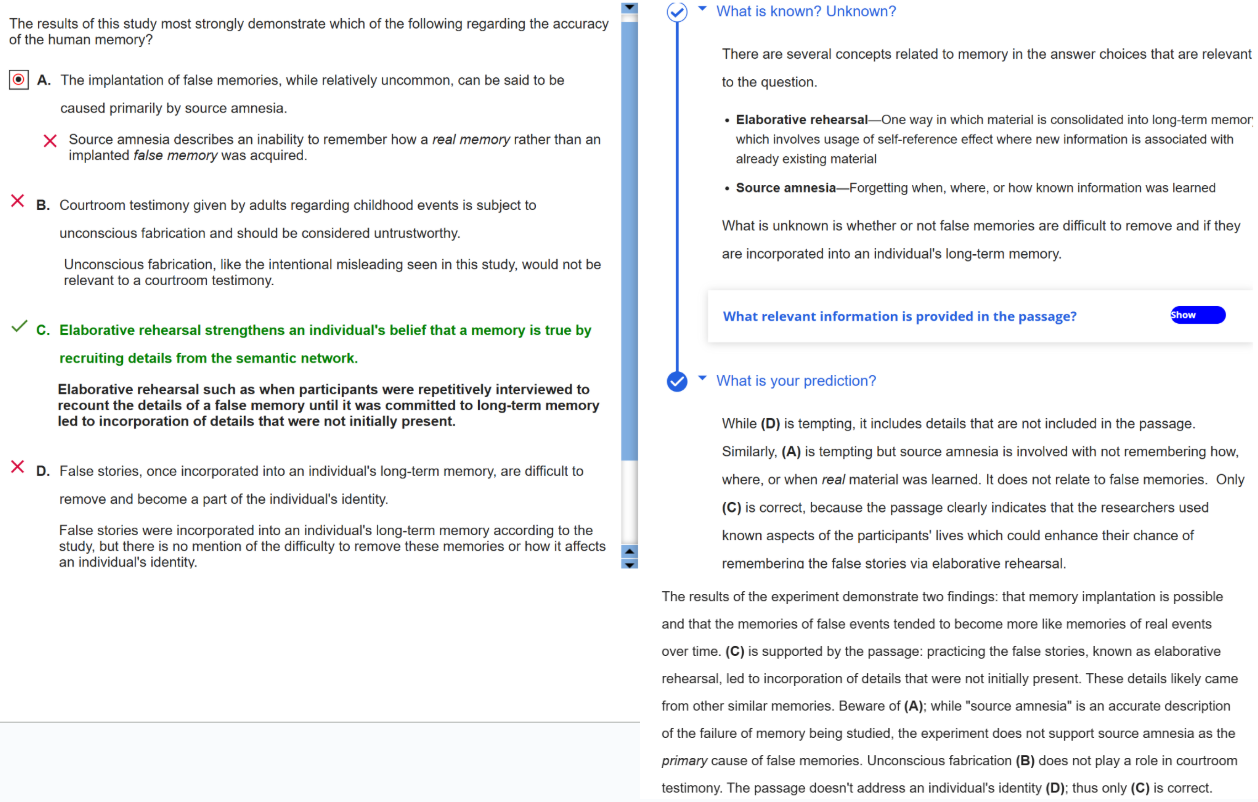1258x802 pixels.
Task: Toggle the blue Show switch
Action: click(1197, 315)
